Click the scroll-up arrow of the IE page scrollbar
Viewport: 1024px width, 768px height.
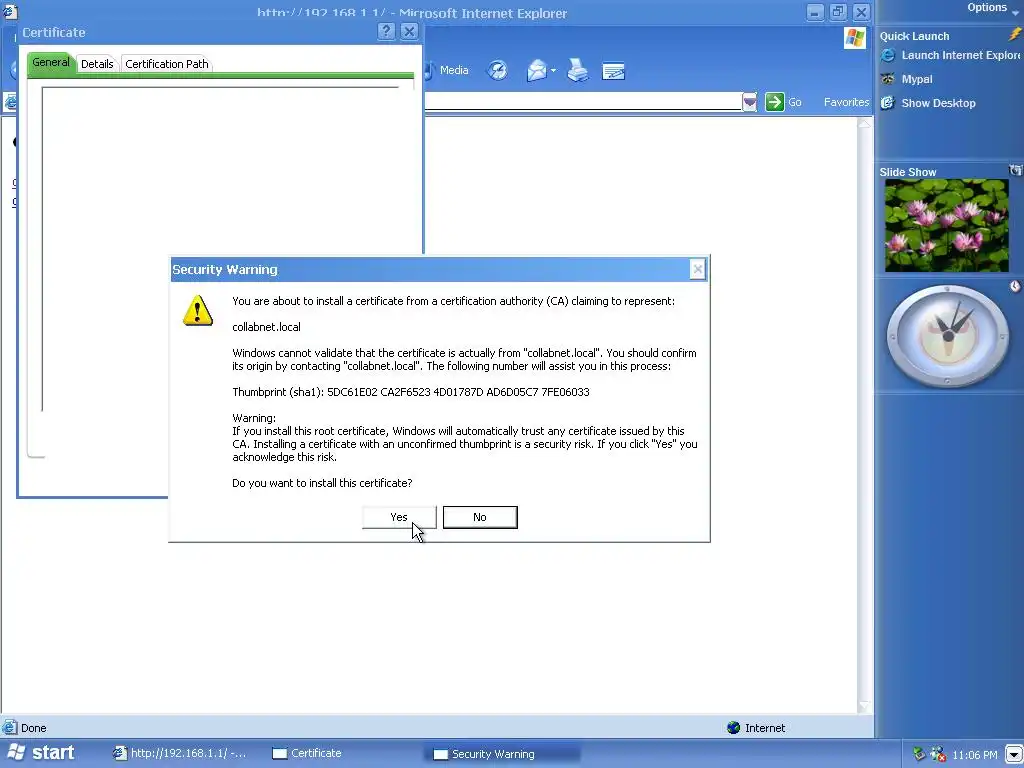point(865,123)
